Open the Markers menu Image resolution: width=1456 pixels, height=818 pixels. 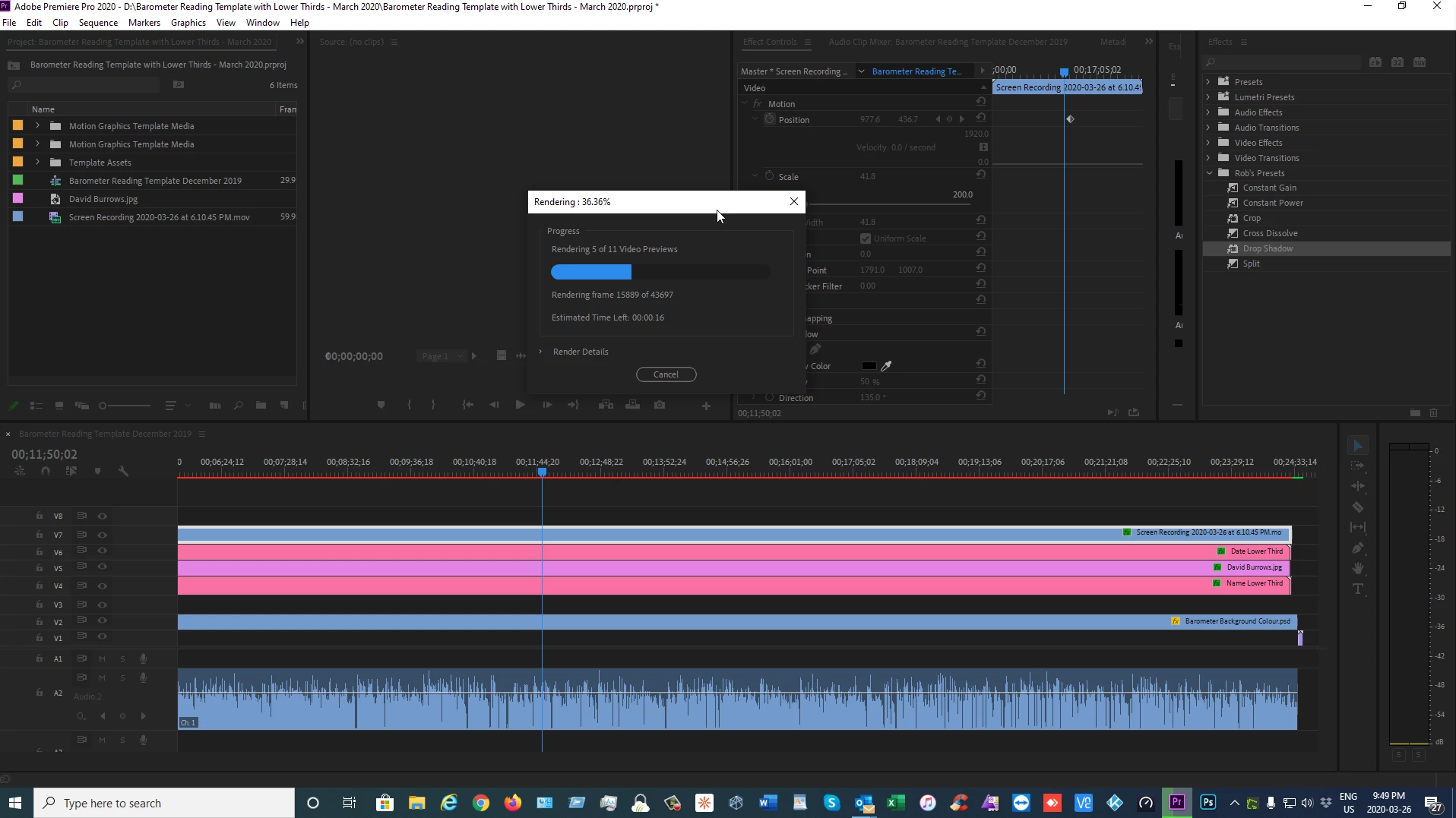[x=144, y=22]
